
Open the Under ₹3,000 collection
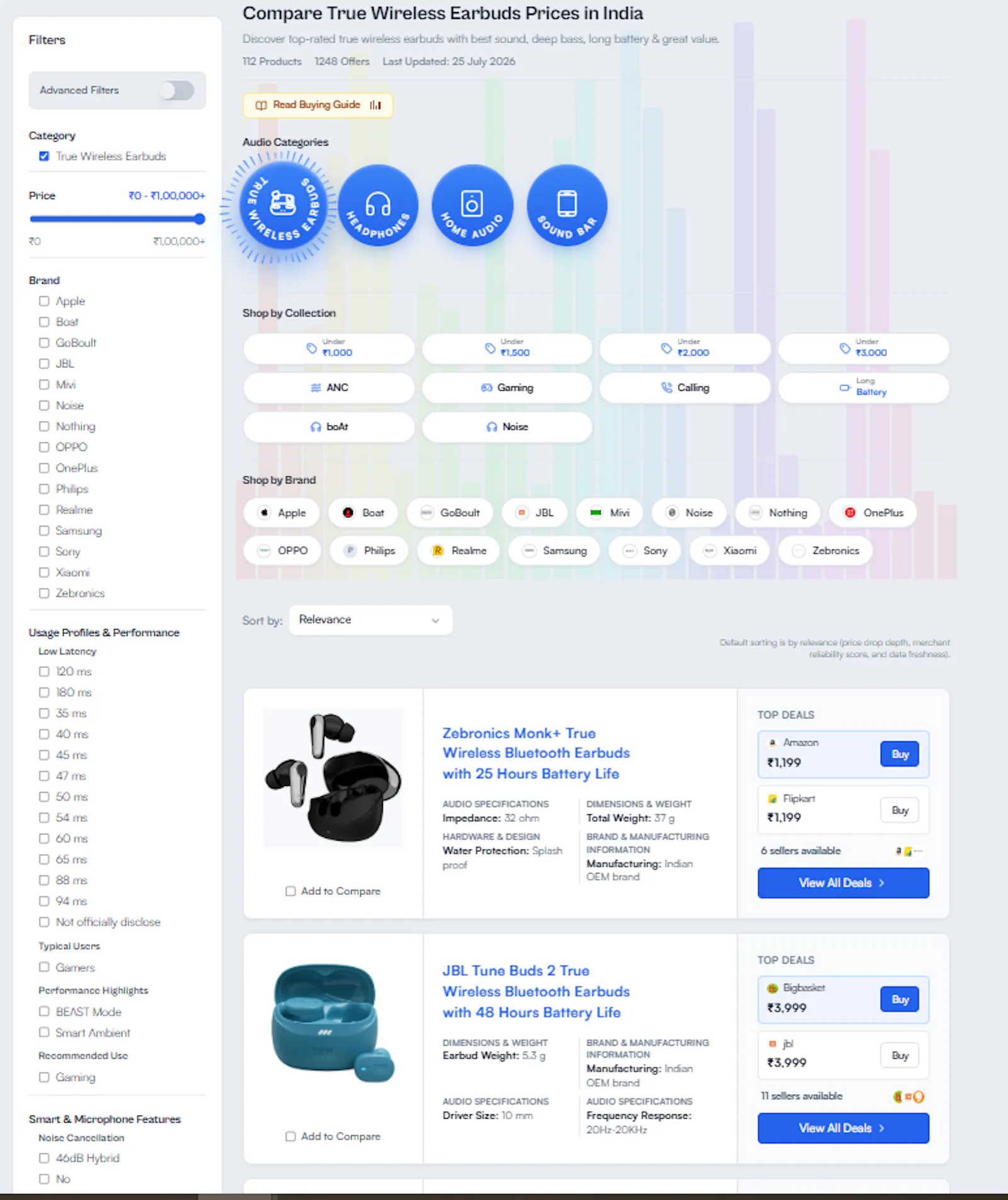click(x=864, y=349)
